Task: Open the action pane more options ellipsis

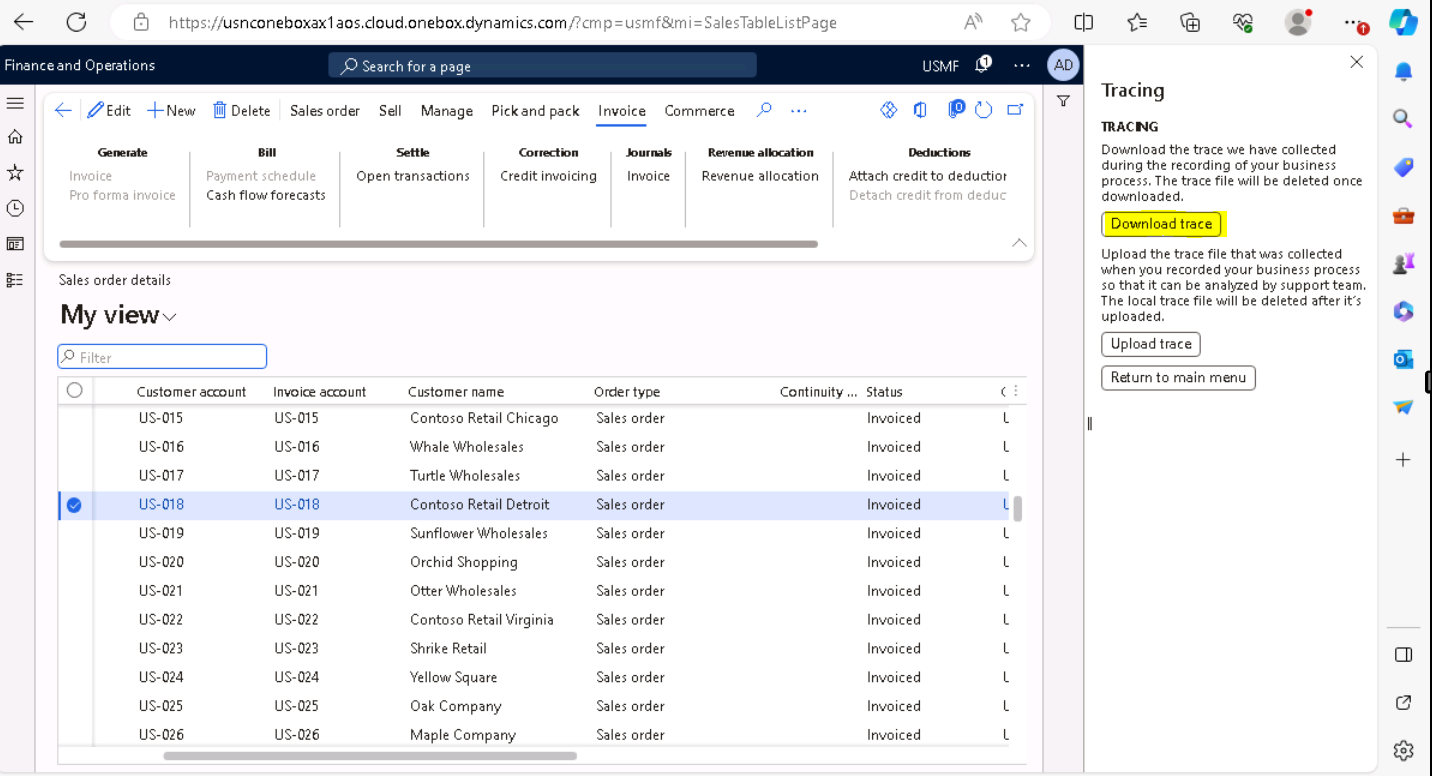Action: (x=798, y=111)
